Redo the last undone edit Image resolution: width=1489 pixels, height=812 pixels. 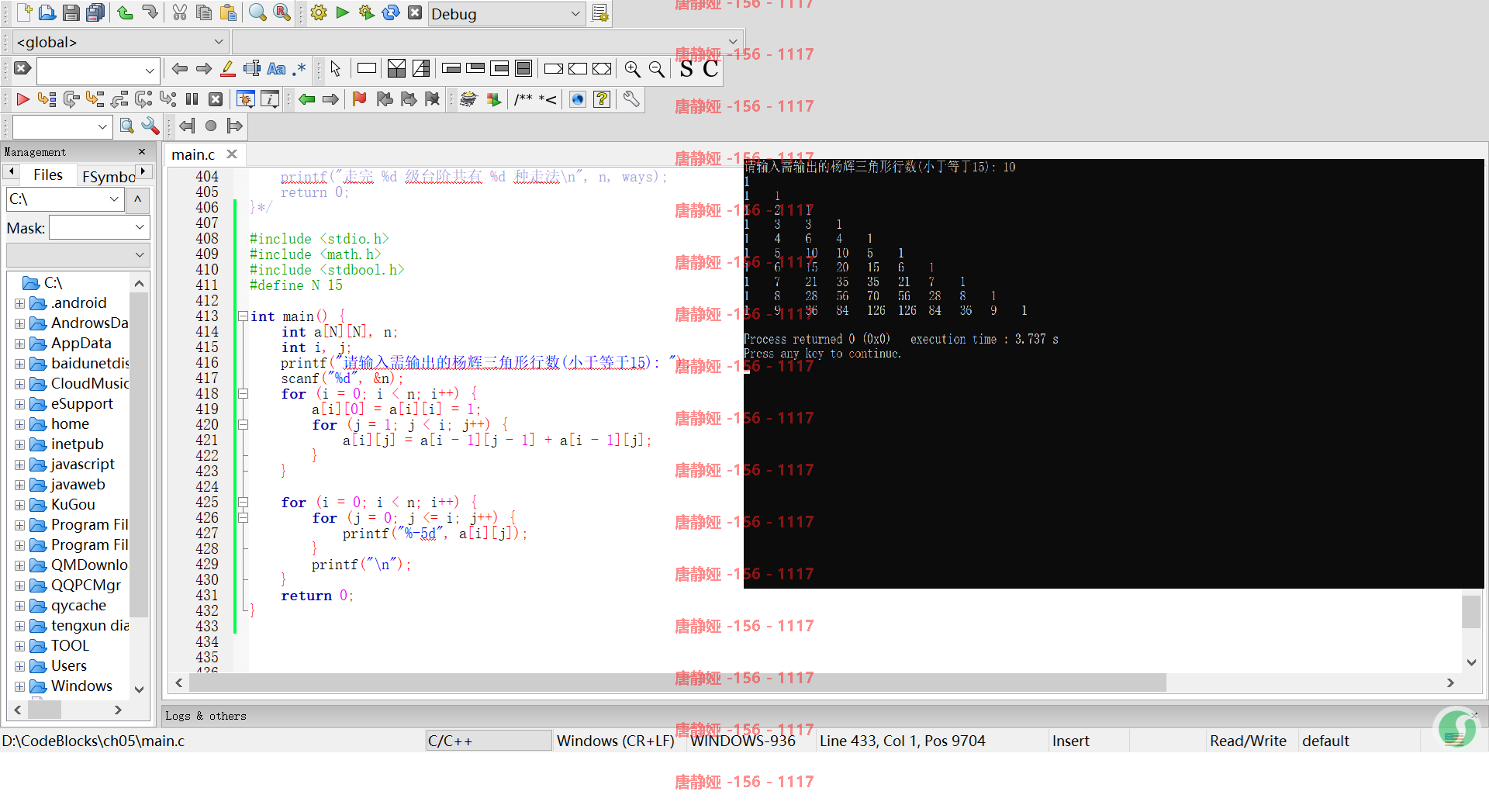(150, 12)
